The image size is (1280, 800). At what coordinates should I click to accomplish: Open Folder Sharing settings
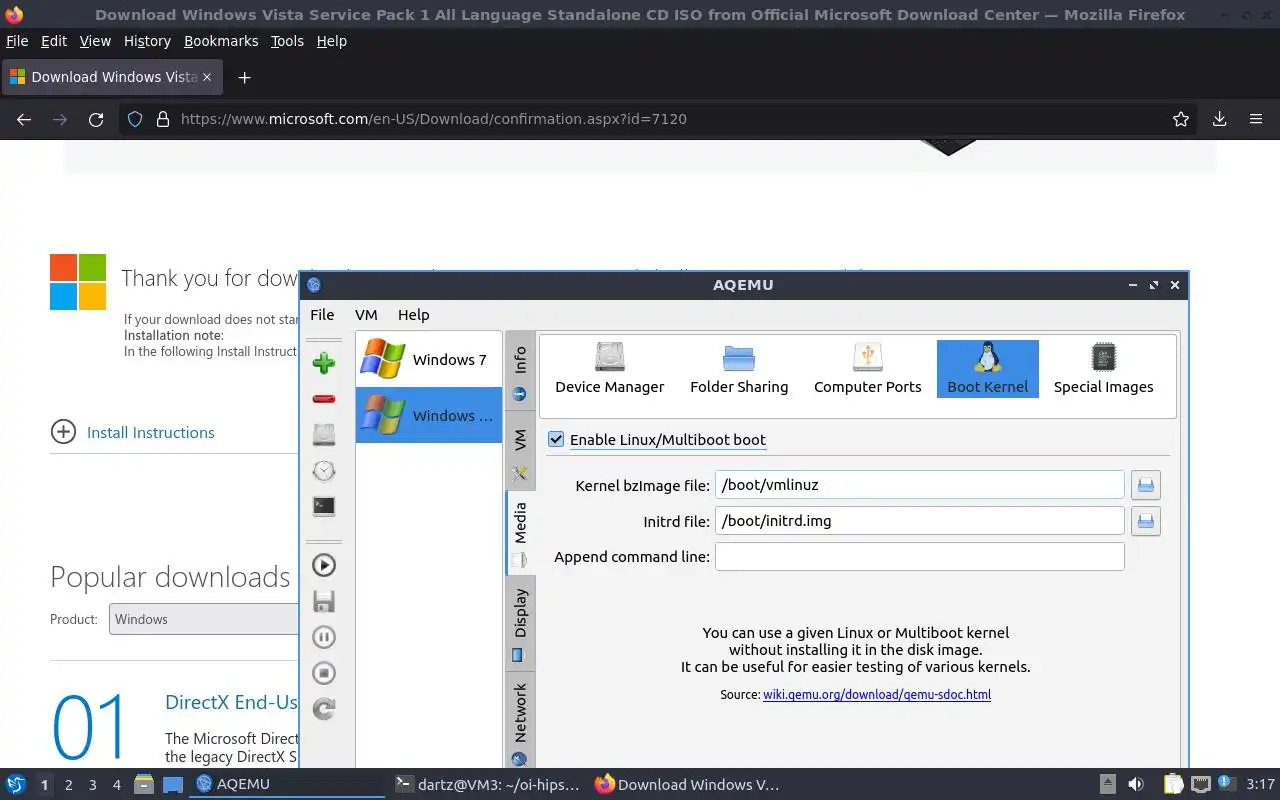pos(739,369)
